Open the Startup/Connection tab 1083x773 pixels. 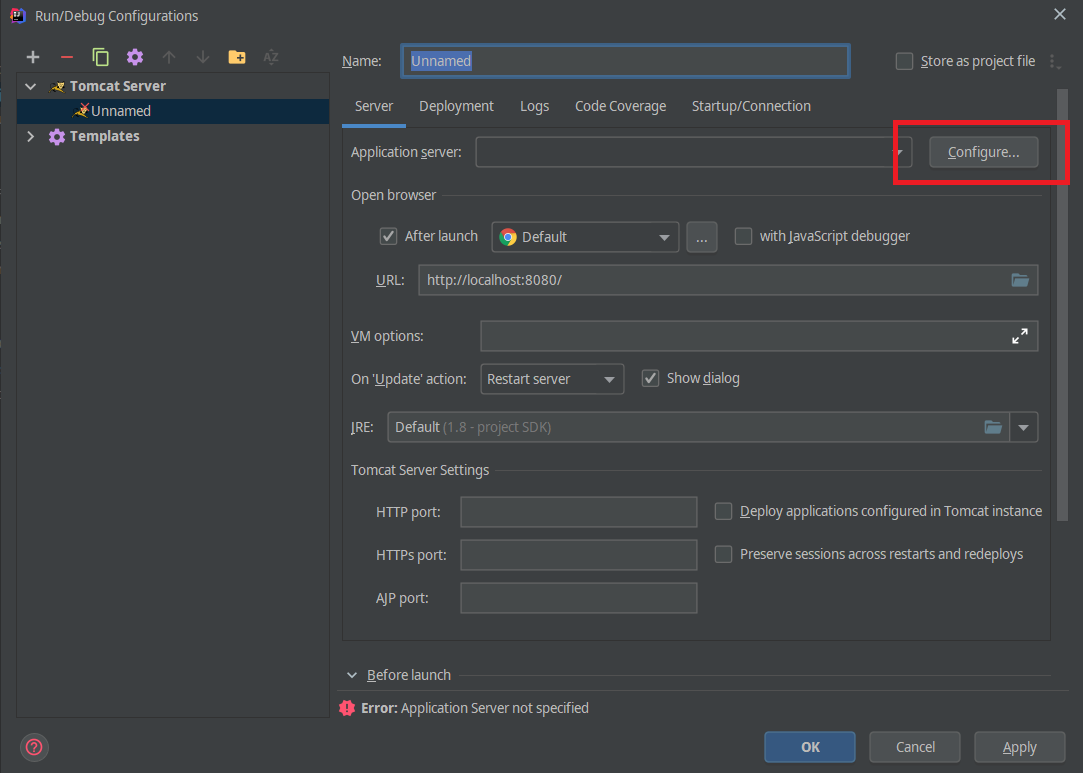pos(751,106)
